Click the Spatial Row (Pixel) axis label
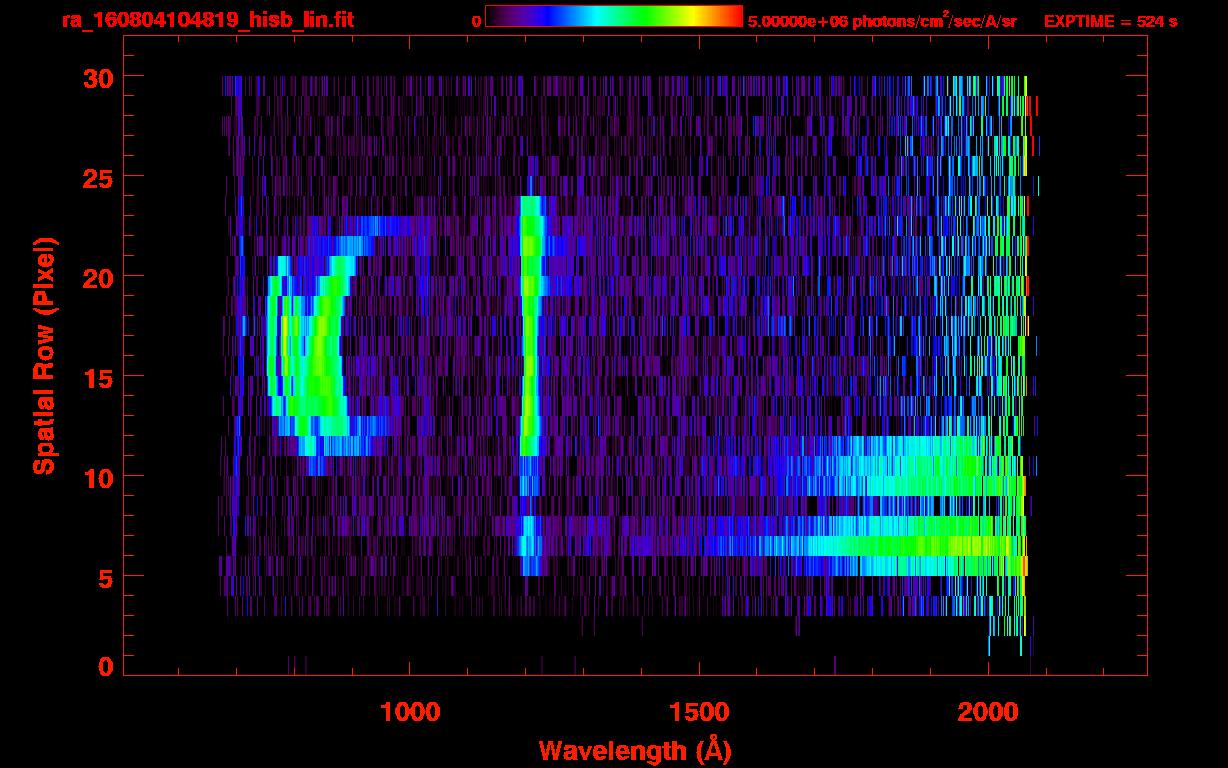Viewport: 1228px width, 768px height. pos(44,356)
